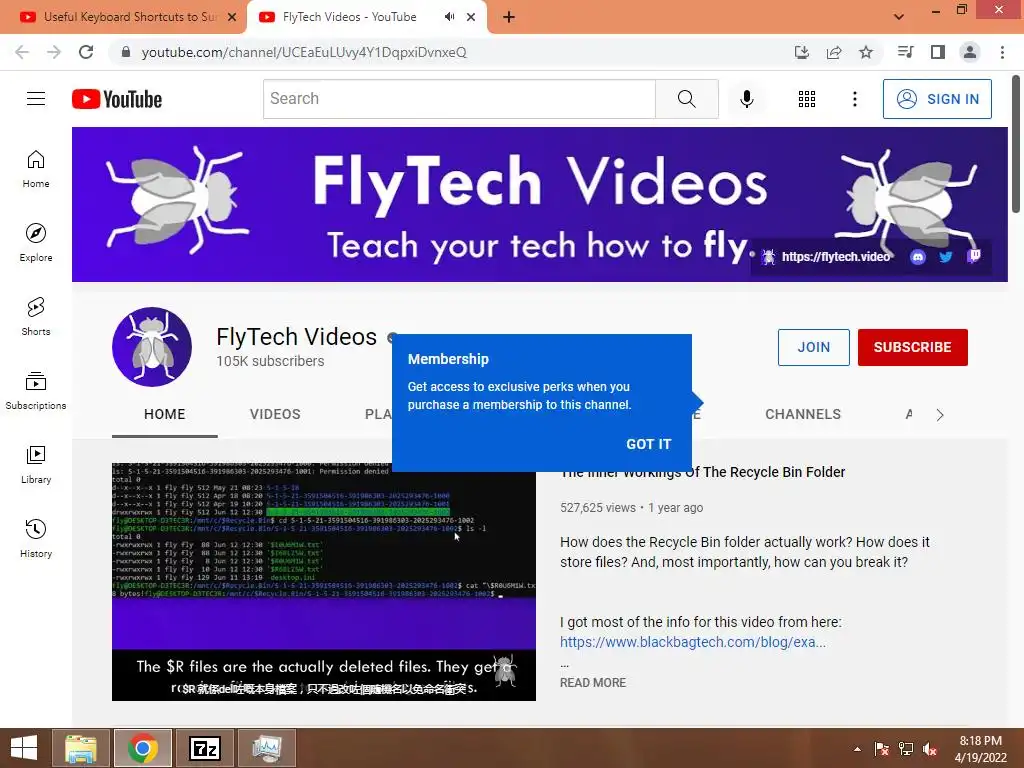
Task: Open the blackbagtech.com blog link
Action: point(693,642)
